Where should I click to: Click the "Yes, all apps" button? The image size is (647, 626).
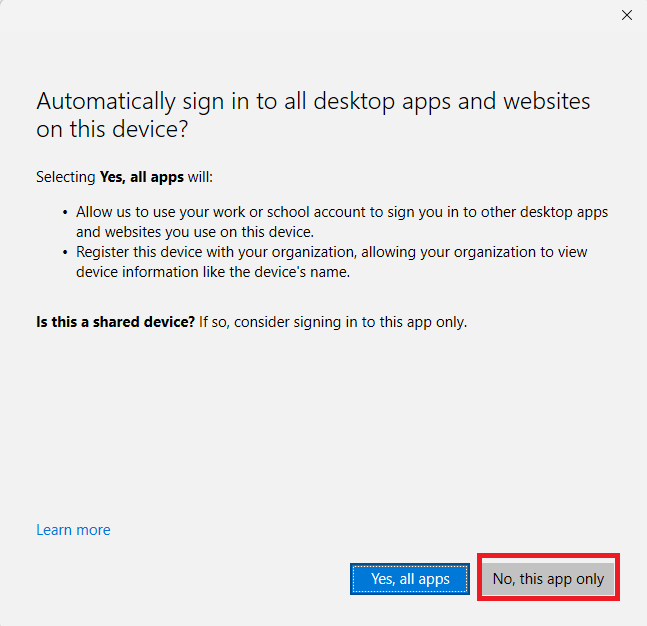click(x=410, y=579)
